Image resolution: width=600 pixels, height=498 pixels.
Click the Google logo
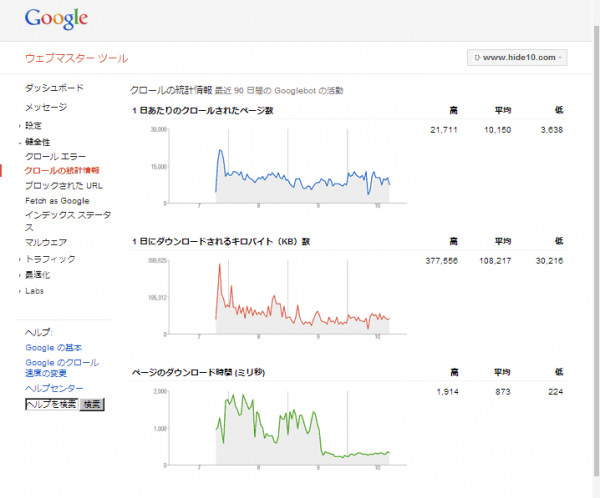[x=56, y=19]
